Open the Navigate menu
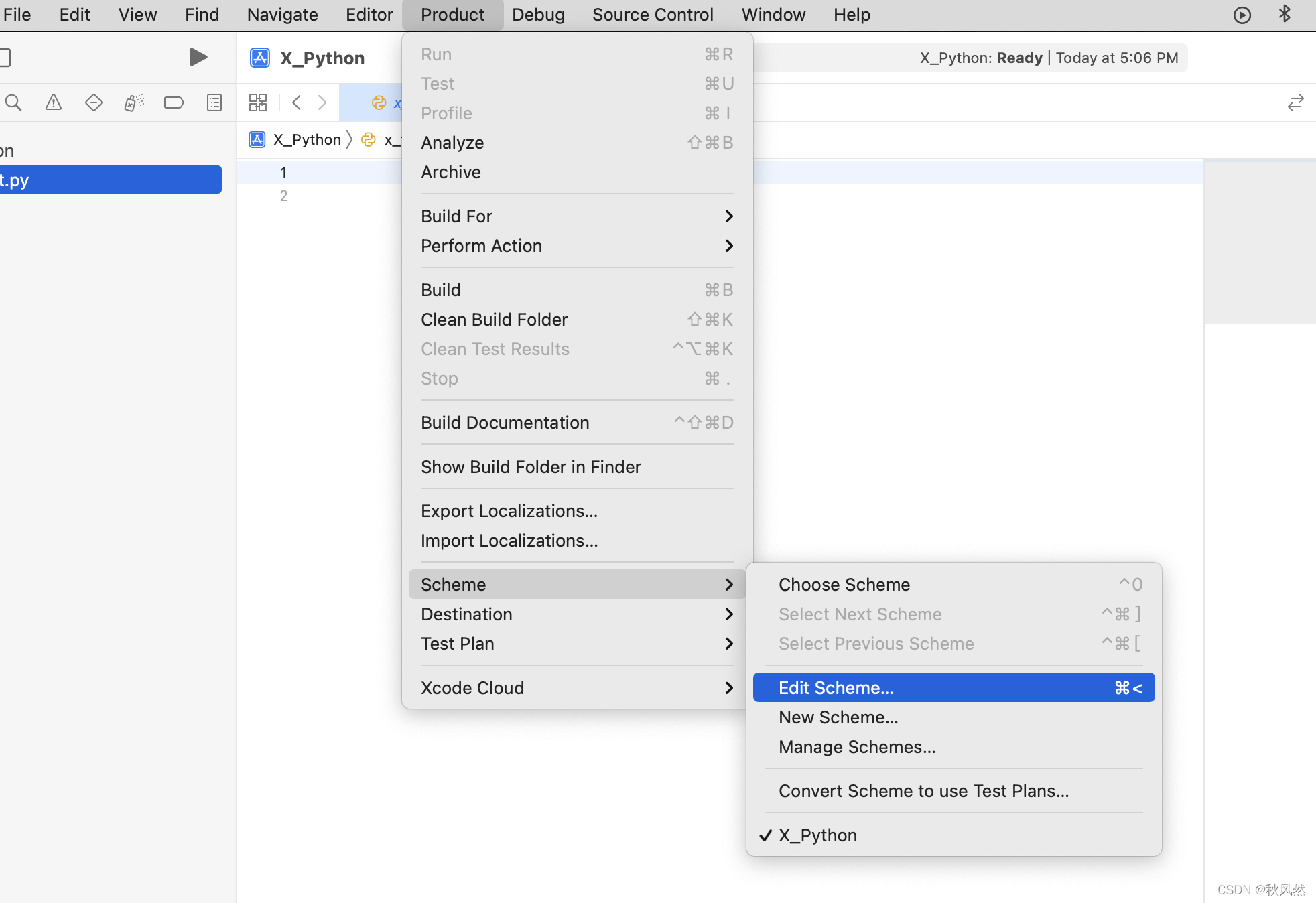1316x903 pixels. [282, 15]
